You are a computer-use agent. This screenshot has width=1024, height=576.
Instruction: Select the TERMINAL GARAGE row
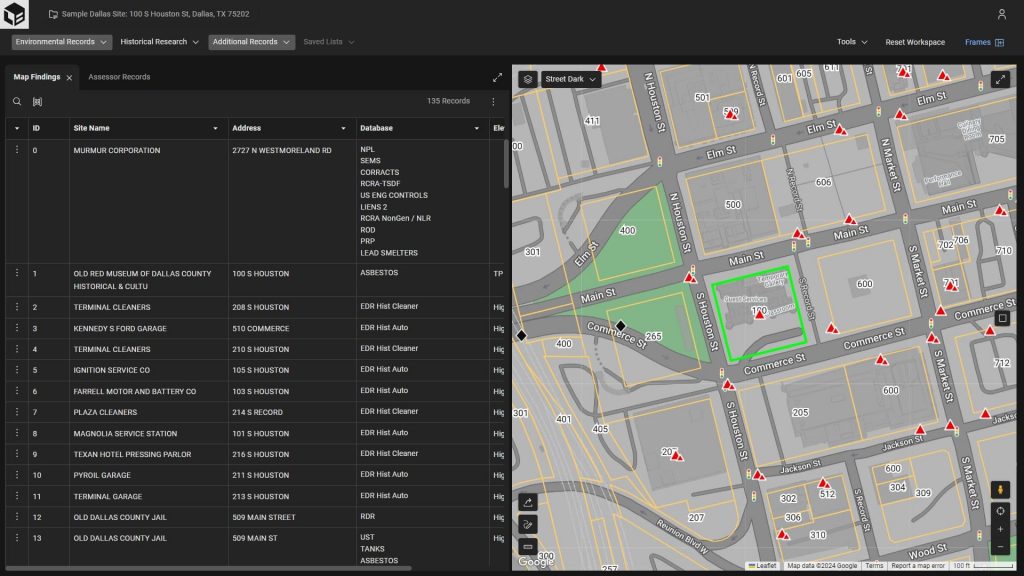(x=255, y=496)
